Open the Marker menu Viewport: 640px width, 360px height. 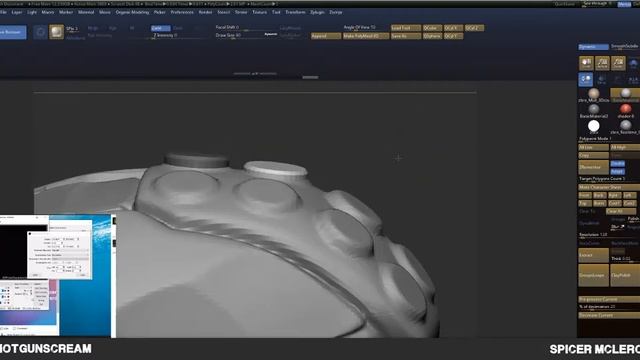66,12
